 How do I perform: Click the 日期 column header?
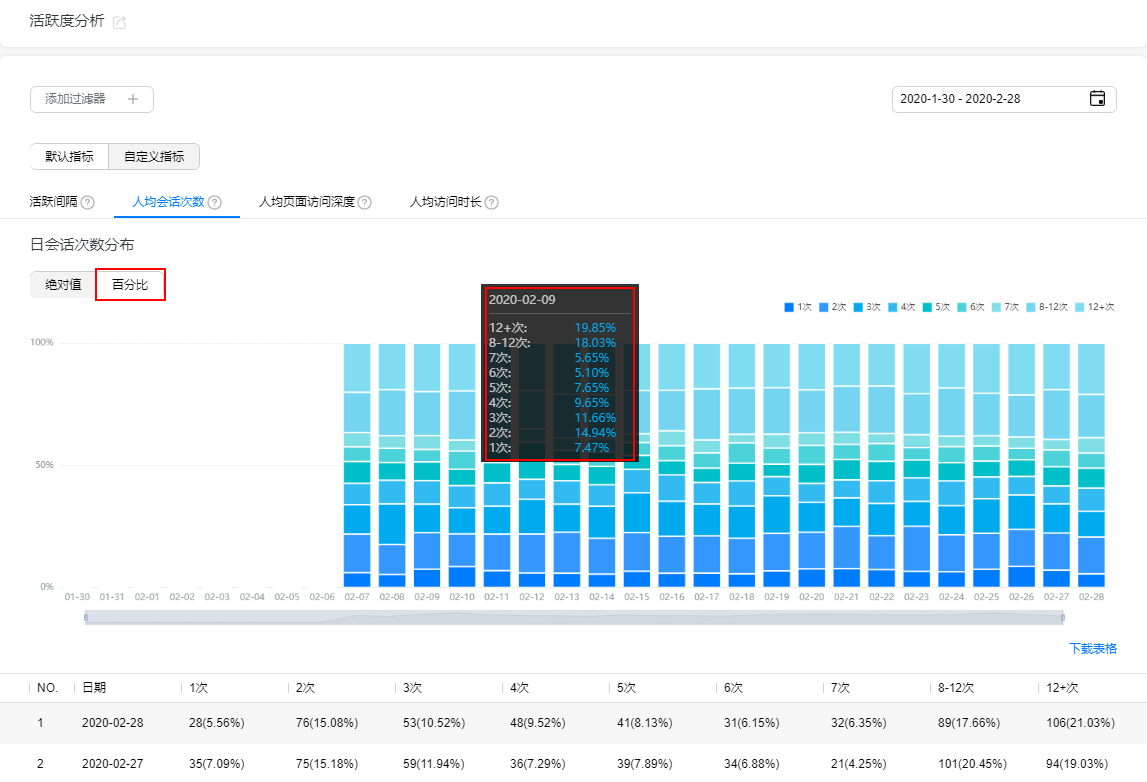(x=94, y=688)
